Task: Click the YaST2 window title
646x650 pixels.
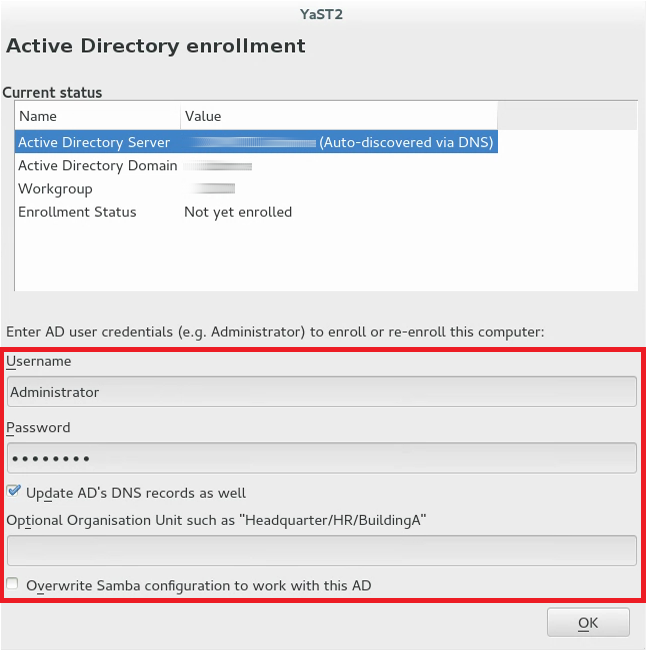Action: click(322, 15)
